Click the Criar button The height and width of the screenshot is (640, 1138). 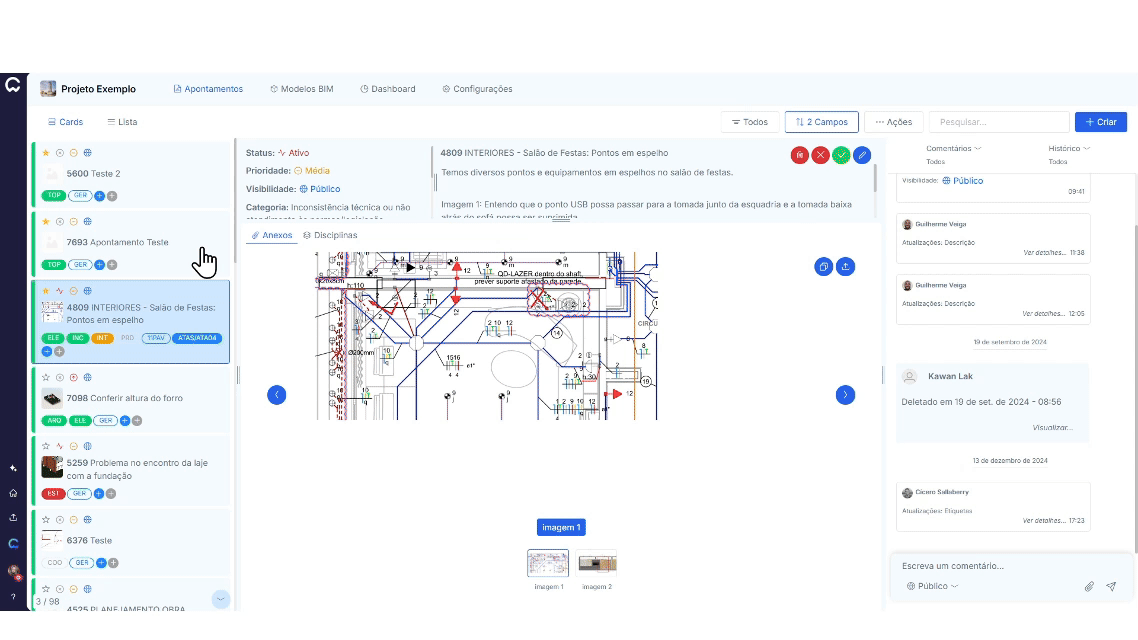[1101, 122]
